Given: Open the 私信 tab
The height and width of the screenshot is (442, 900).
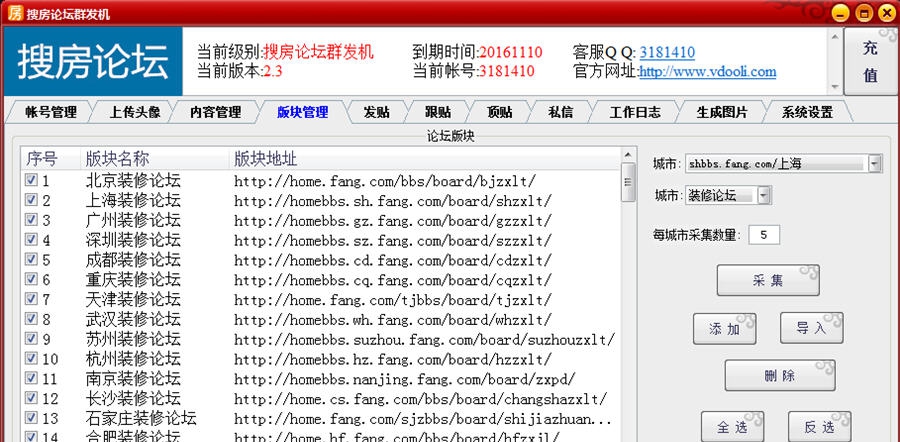Looking at the screenshot, I should click(x=561, y=112).
